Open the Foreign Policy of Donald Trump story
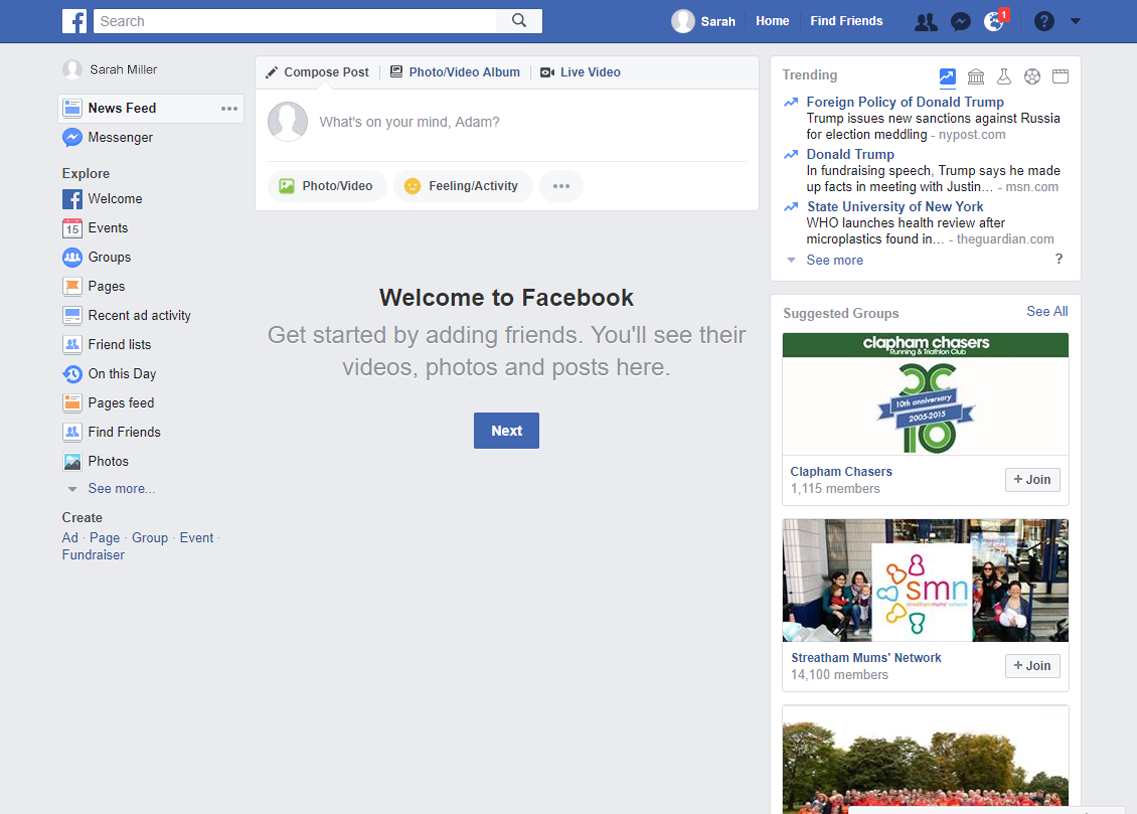 [x=905, y=102]
